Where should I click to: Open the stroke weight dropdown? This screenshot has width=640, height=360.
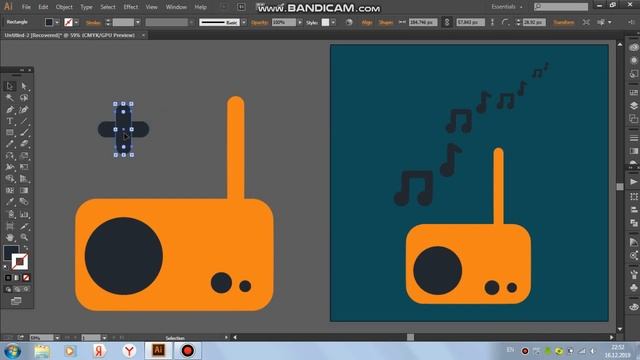(x=138, y=22)
